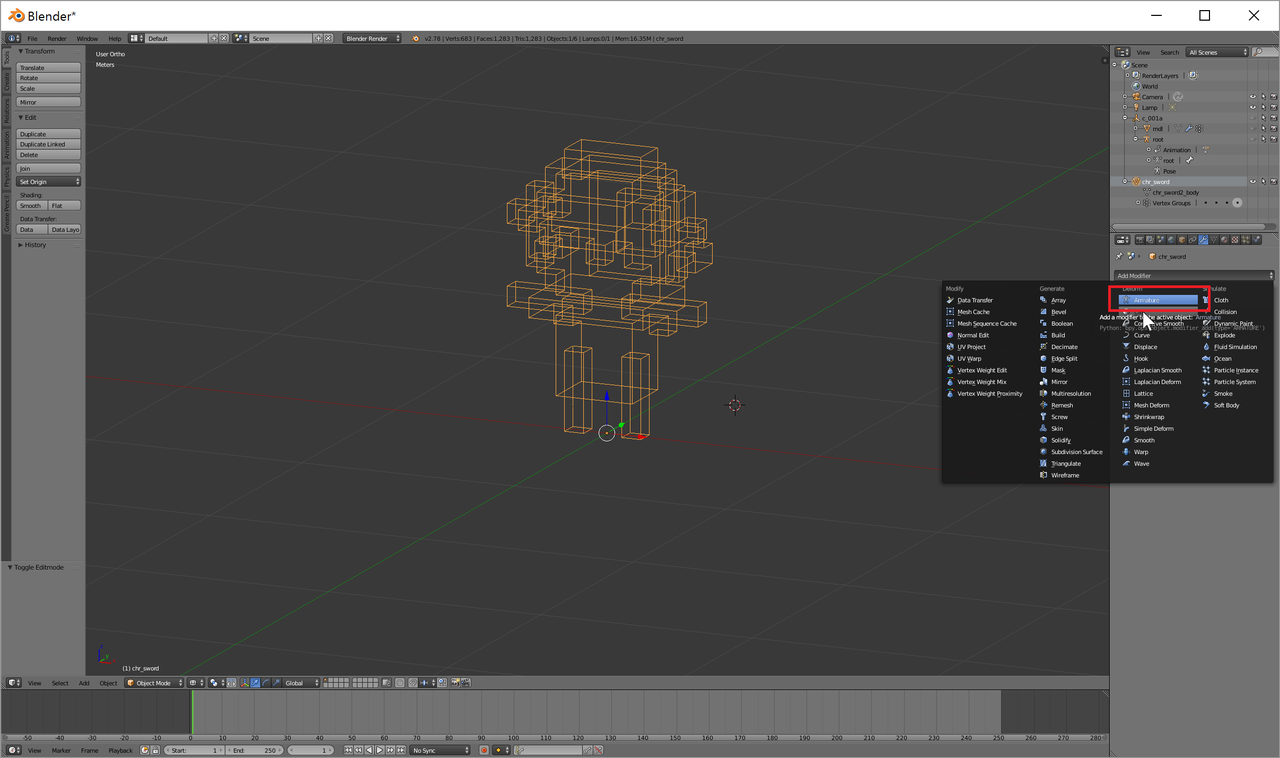
Task: Choose the Subdivision Surface modifier
Action: coord(1071,452)
